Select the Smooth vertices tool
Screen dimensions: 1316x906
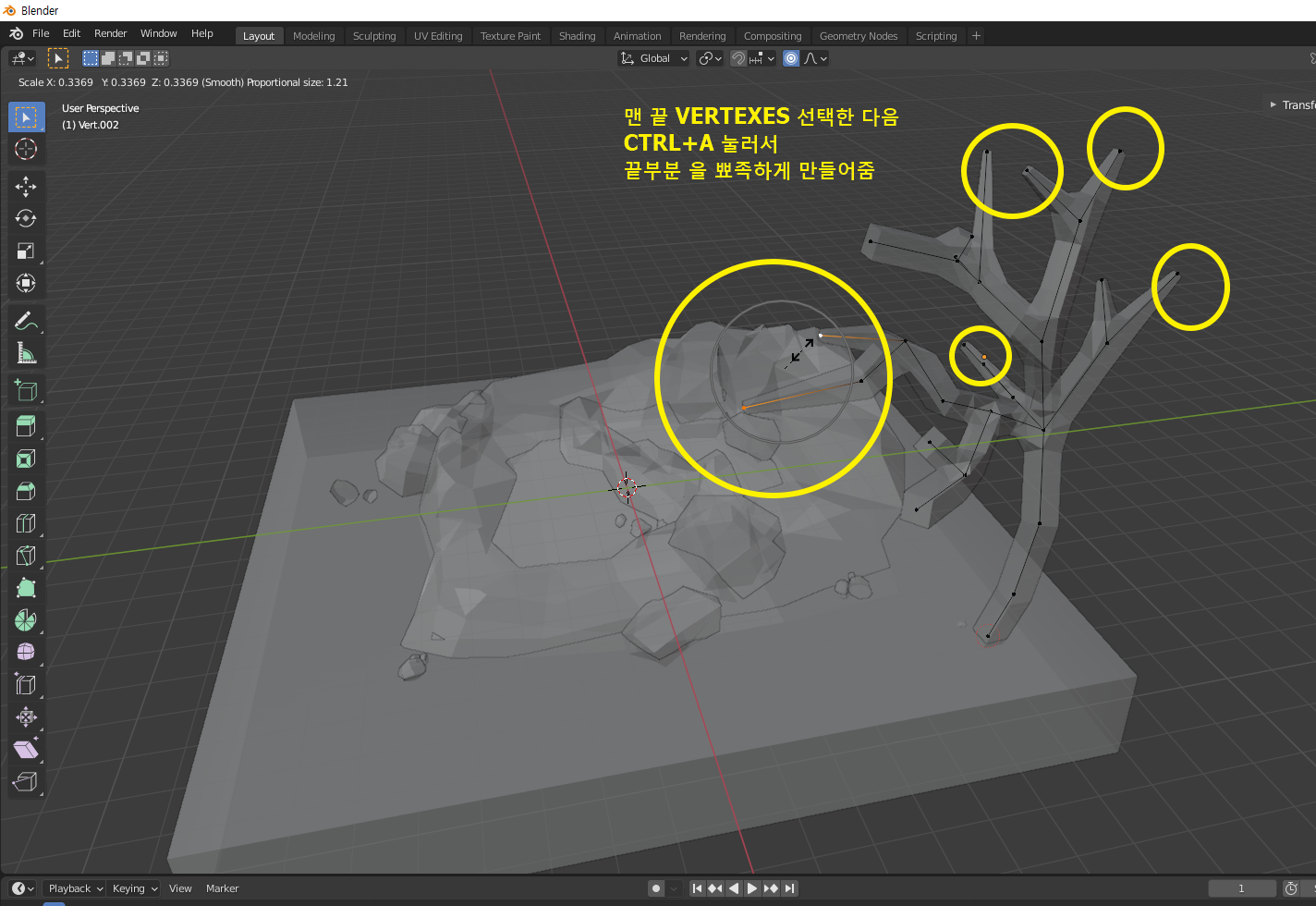pyautogui.click(x=26, y=653)
